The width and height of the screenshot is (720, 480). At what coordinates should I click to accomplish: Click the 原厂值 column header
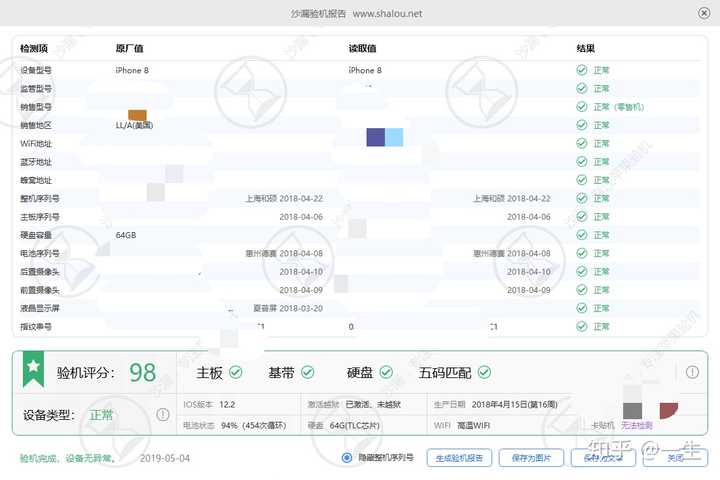coord(129,48)
